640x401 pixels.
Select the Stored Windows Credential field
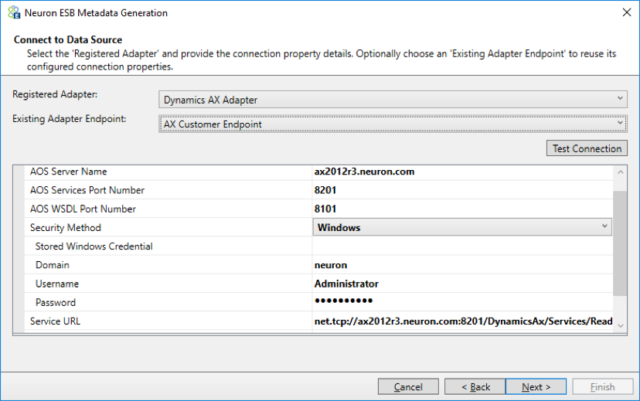[x=462, y=246]
